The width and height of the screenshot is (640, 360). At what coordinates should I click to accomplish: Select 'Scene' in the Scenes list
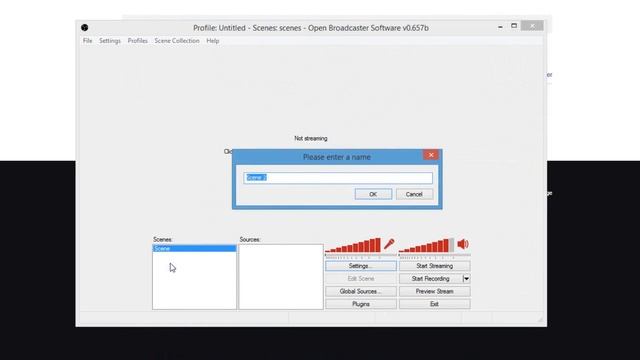pyautogui.click(x=194, y=248)
